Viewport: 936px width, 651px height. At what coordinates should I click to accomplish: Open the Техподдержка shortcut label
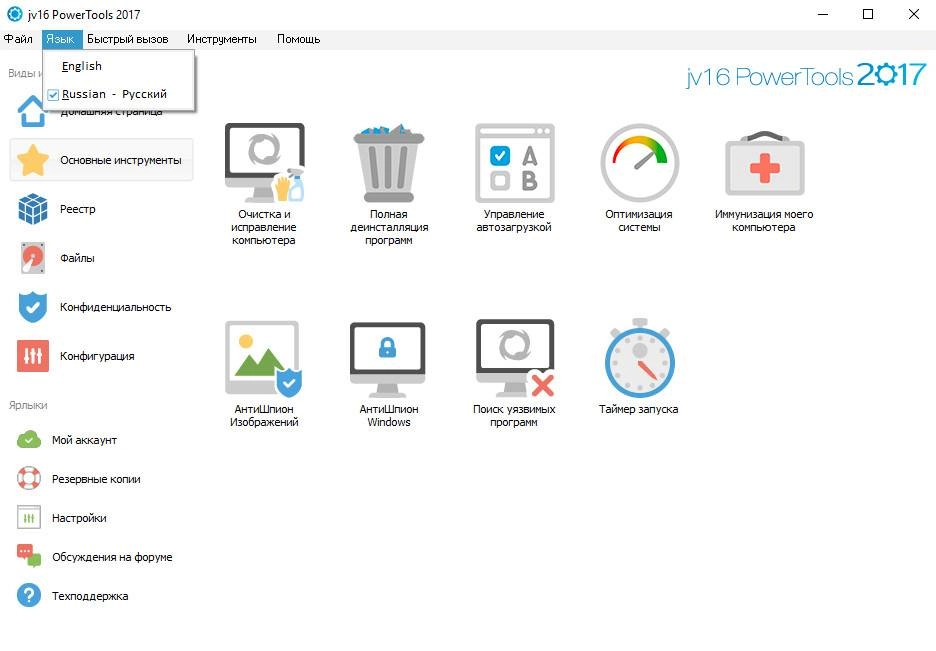(x=90, y=596)
